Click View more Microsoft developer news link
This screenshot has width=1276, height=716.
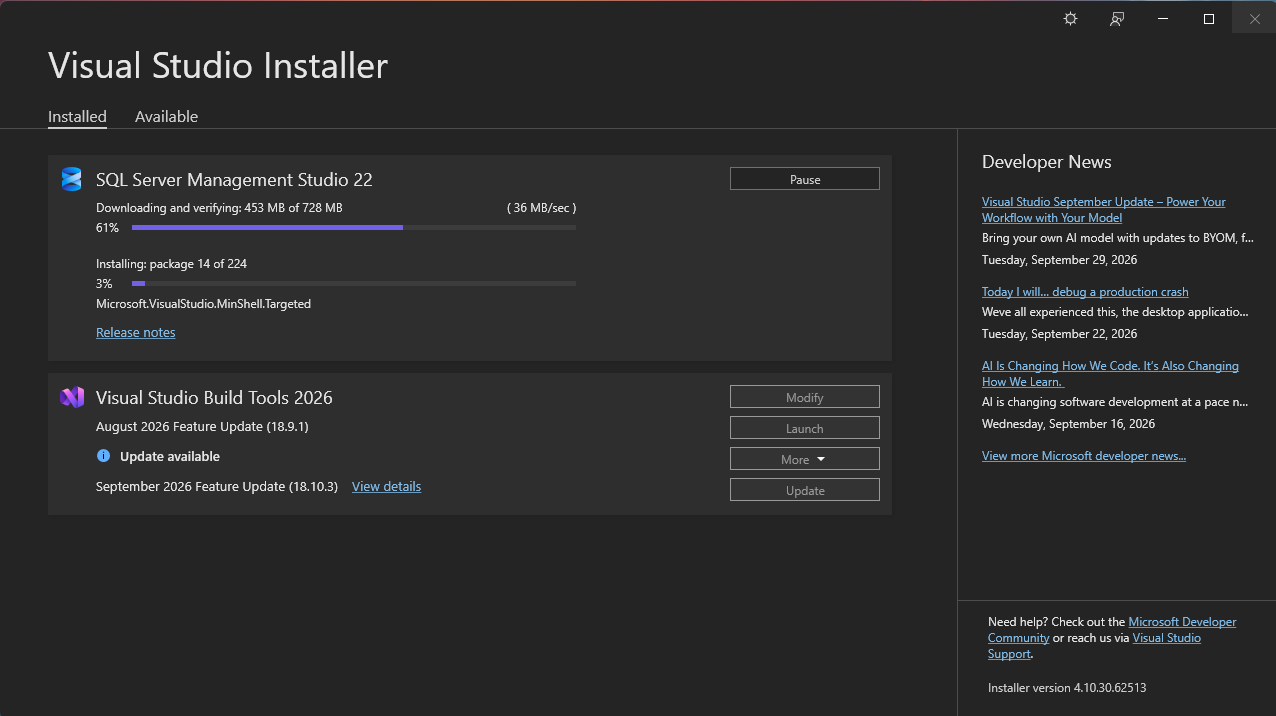pyautogui.click(x=1084, y=456)
